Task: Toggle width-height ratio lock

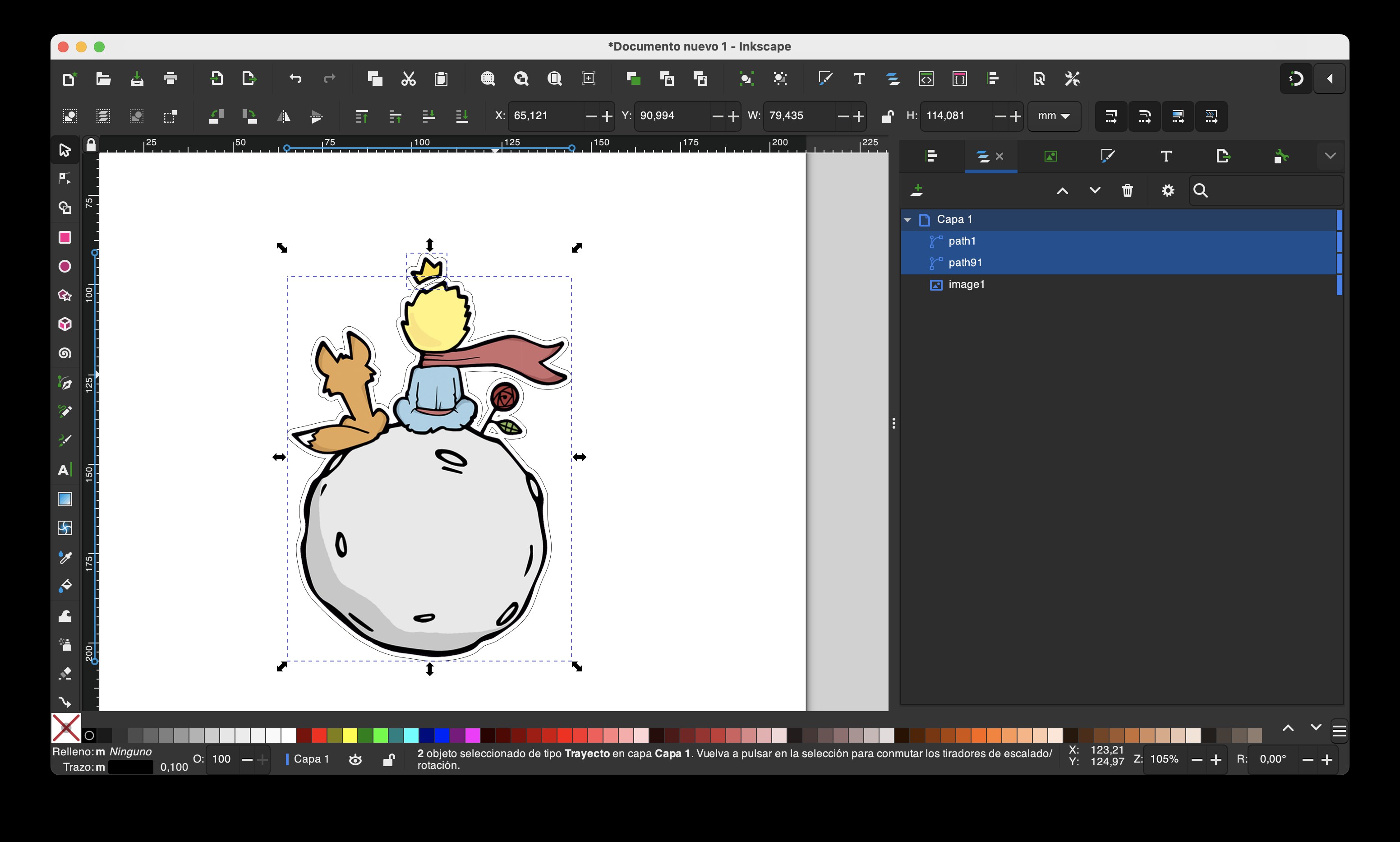Action: tap(888, 116)
